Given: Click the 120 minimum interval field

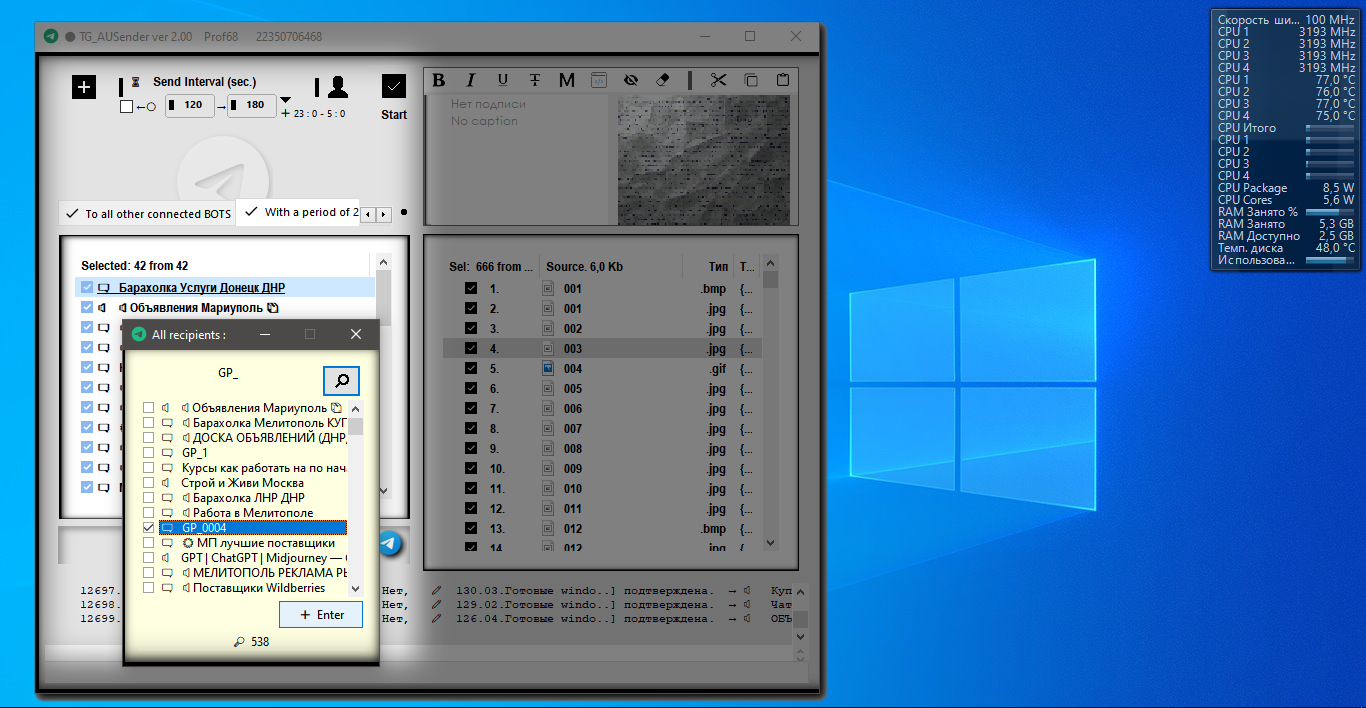Looking at the screenshot, I should pyautogui.click(x=190, y=105).
